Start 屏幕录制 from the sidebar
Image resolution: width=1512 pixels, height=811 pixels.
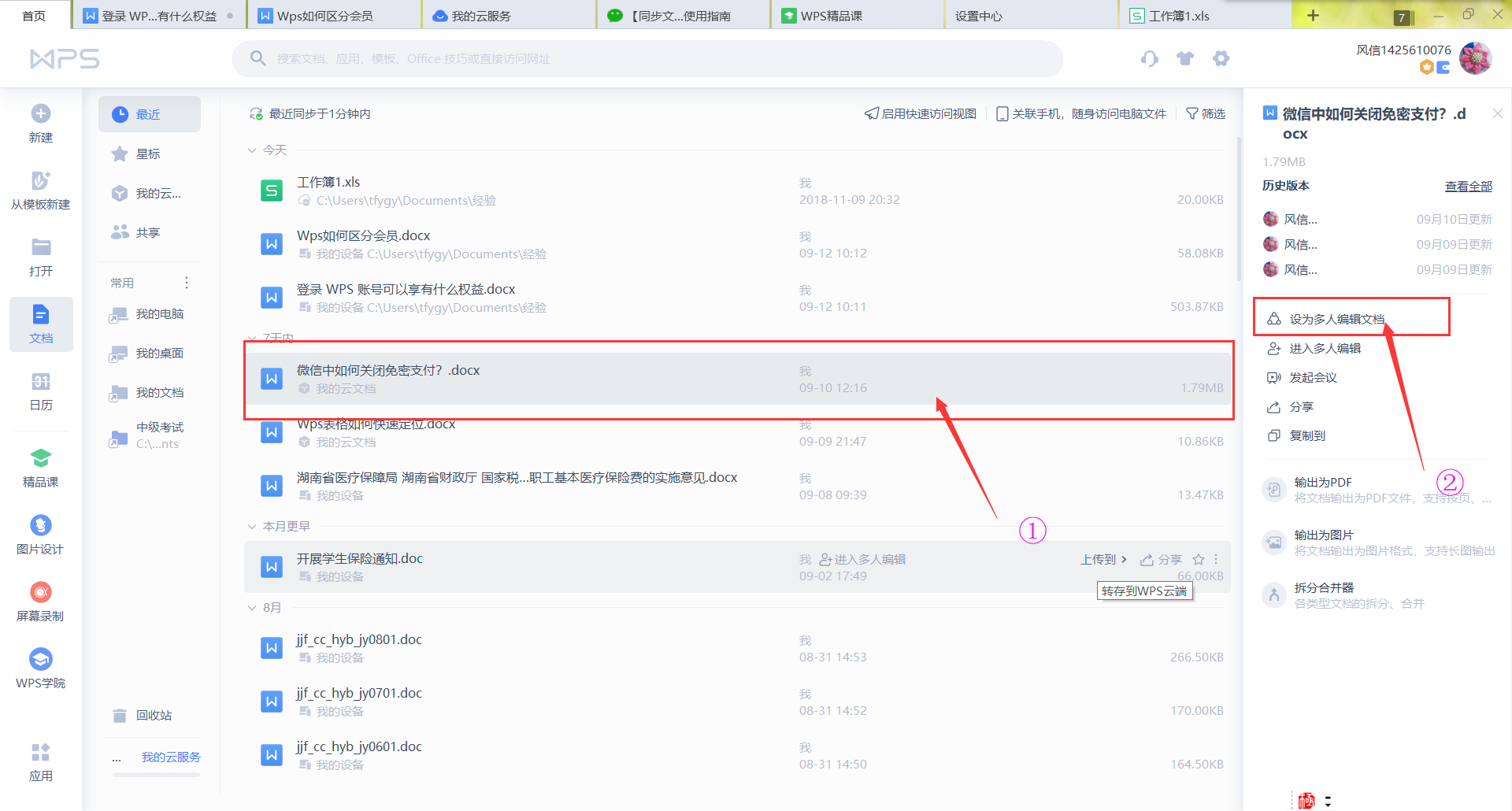click(41, 602)
